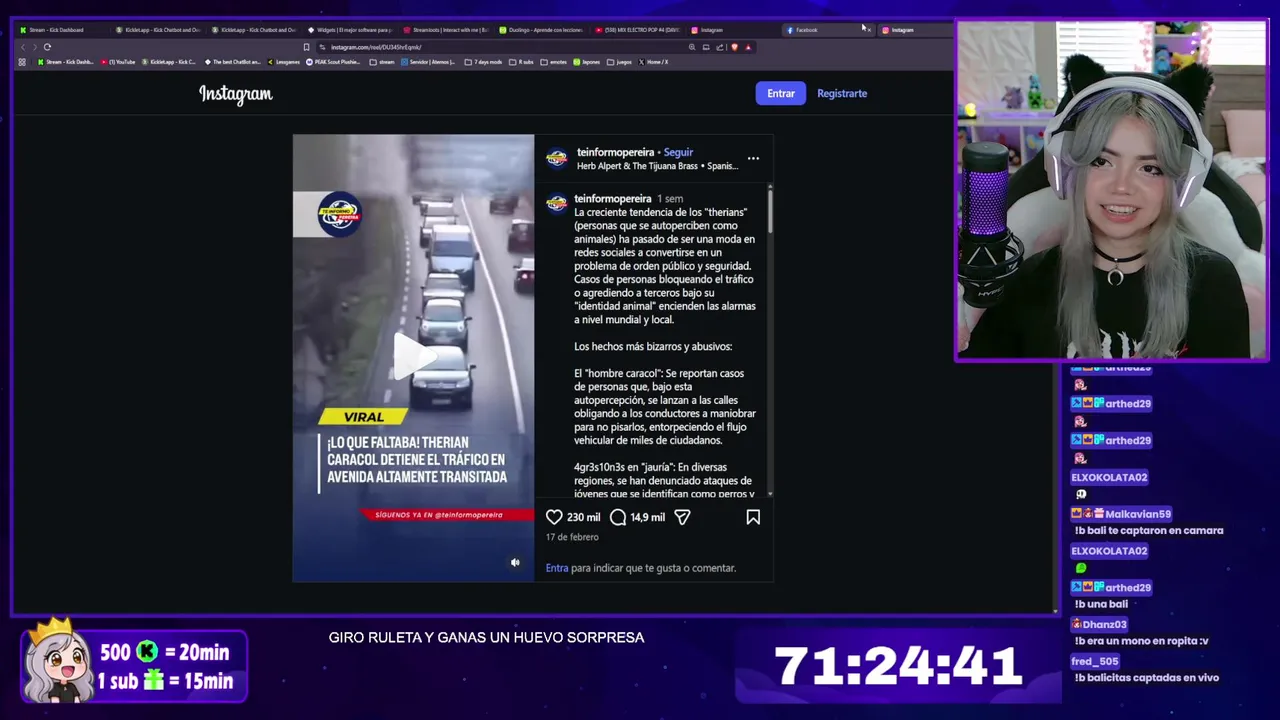Screen dimensions: 1280x720
Task: Open The best Chatbot bookmark
Action: (x=232, y=62)
